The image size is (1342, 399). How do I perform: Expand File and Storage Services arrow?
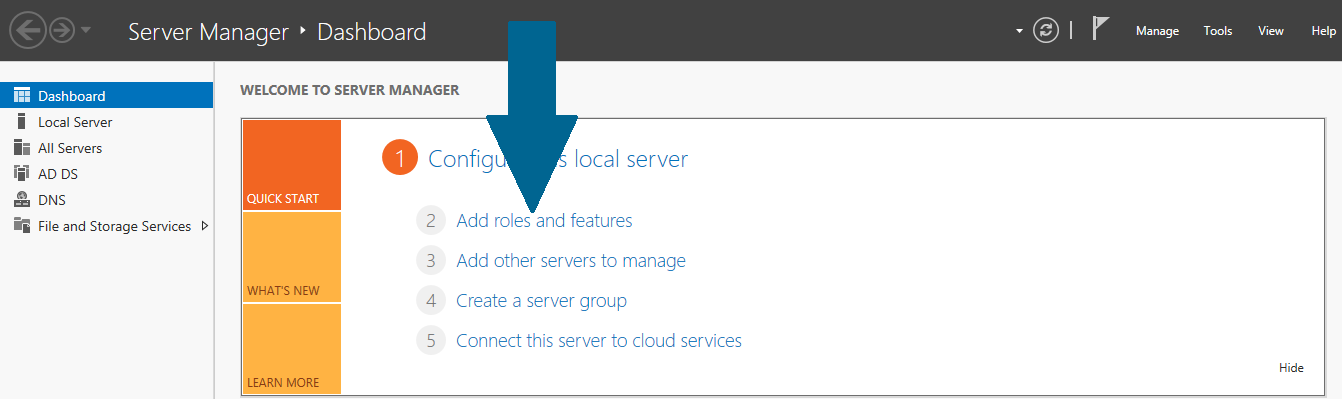205,226
